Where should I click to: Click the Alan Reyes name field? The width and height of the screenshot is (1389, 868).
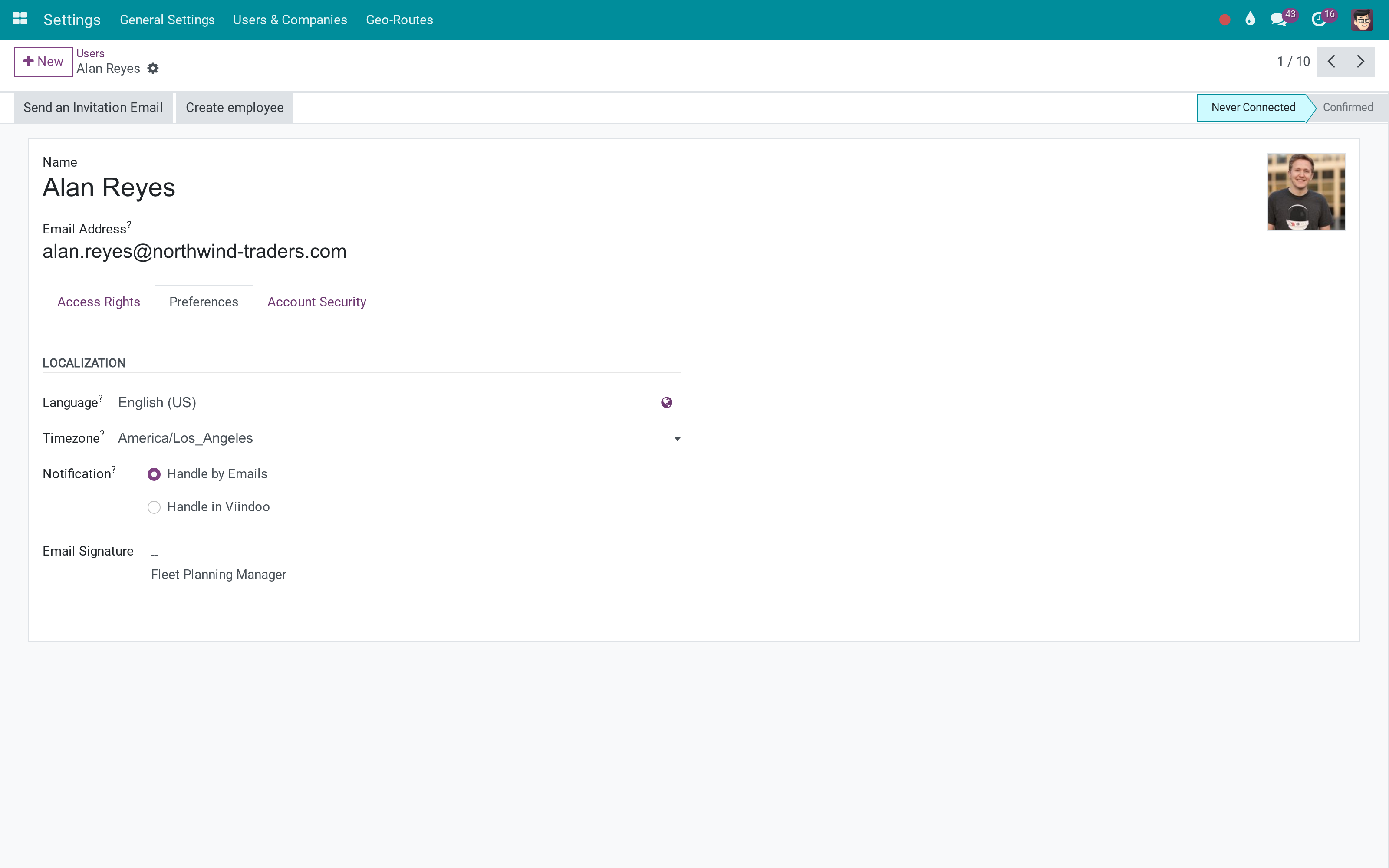109,188
